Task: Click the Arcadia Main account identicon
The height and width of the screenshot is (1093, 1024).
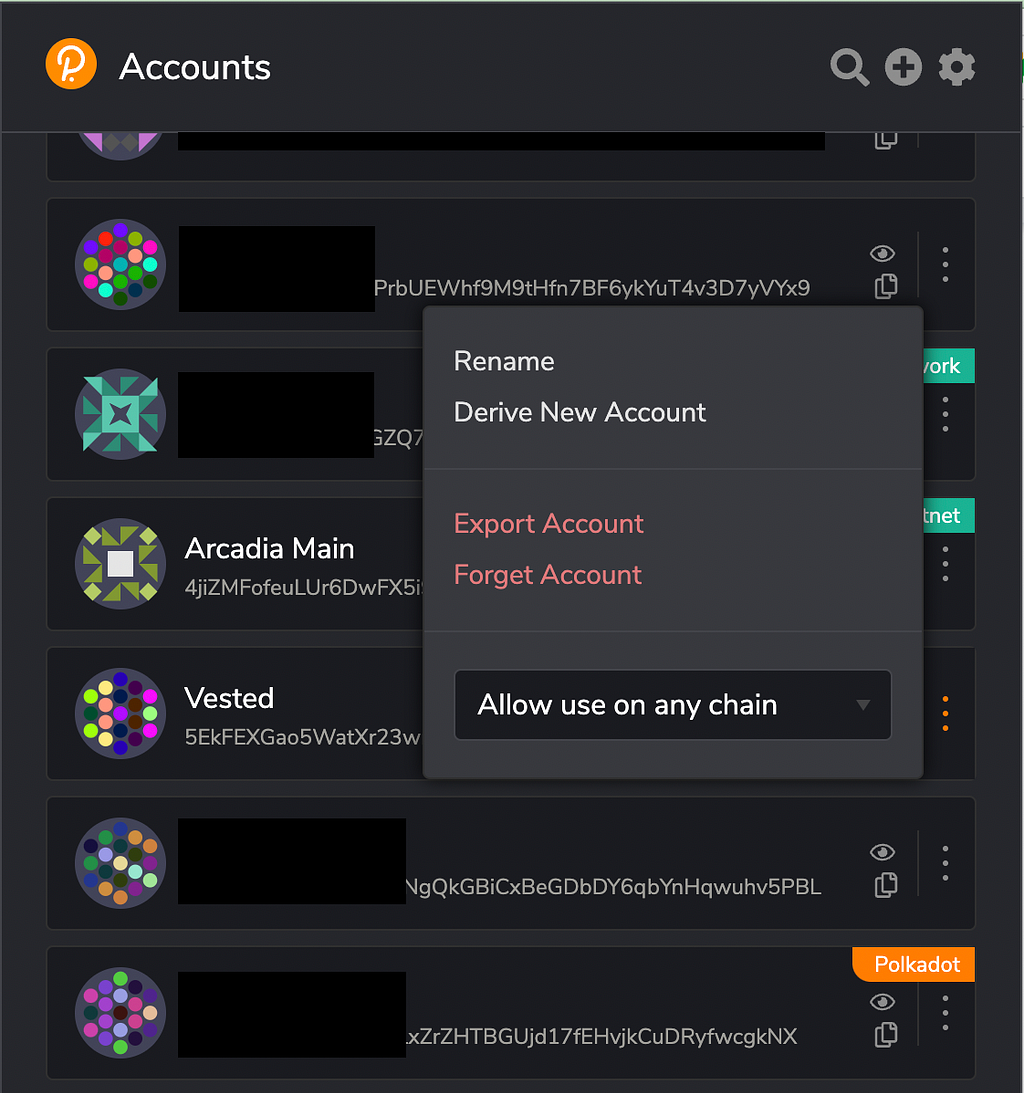Action: (x=121, y=563)
